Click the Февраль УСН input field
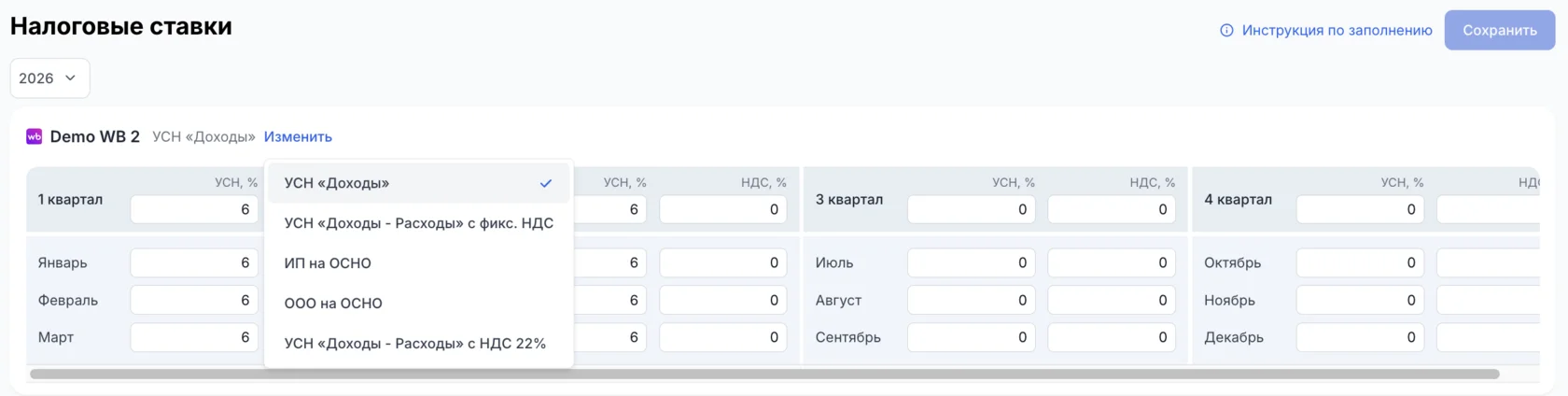 pyautogui.click(x=194, y=300)
